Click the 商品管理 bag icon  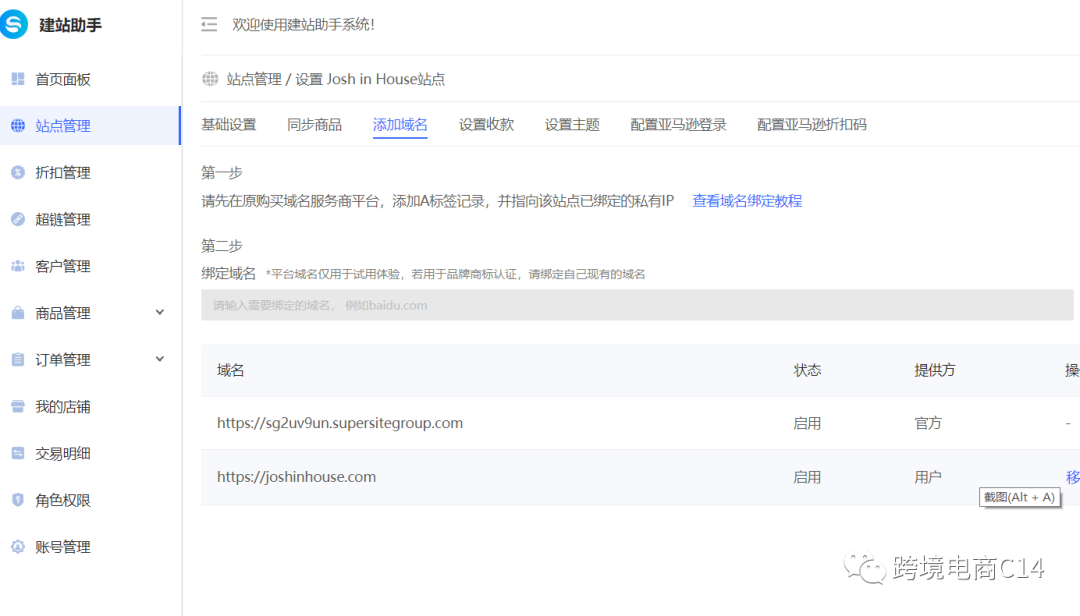pos(18,313)
